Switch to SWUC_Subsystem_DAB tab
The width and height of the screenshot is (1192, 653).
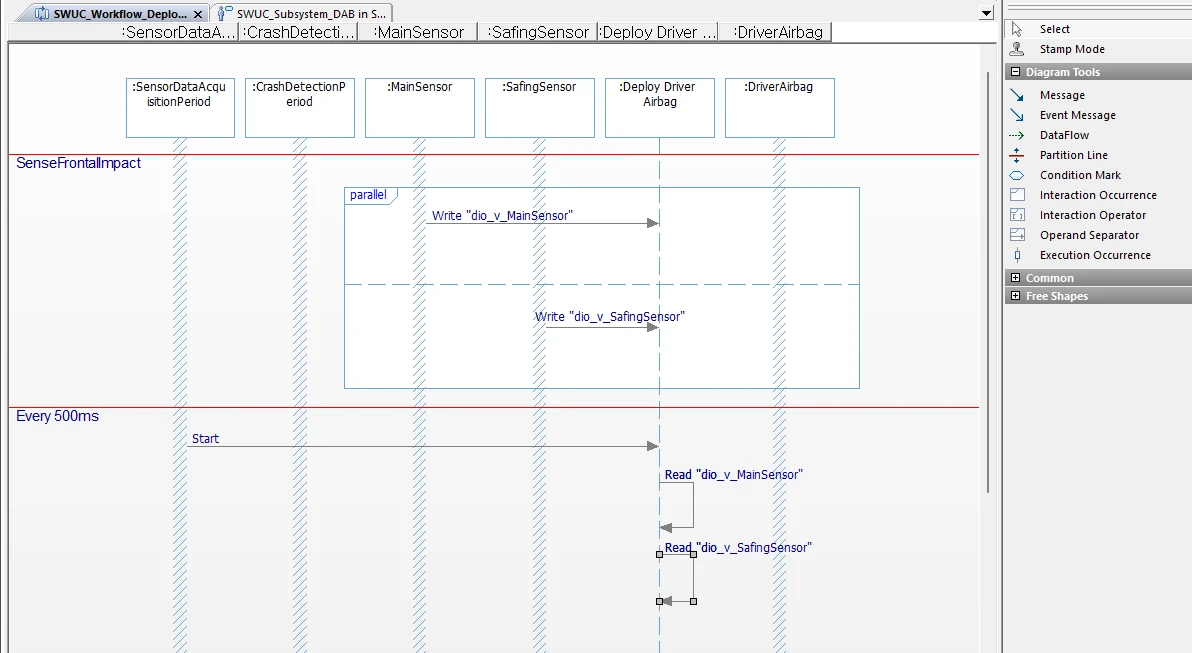click(303, 14)
